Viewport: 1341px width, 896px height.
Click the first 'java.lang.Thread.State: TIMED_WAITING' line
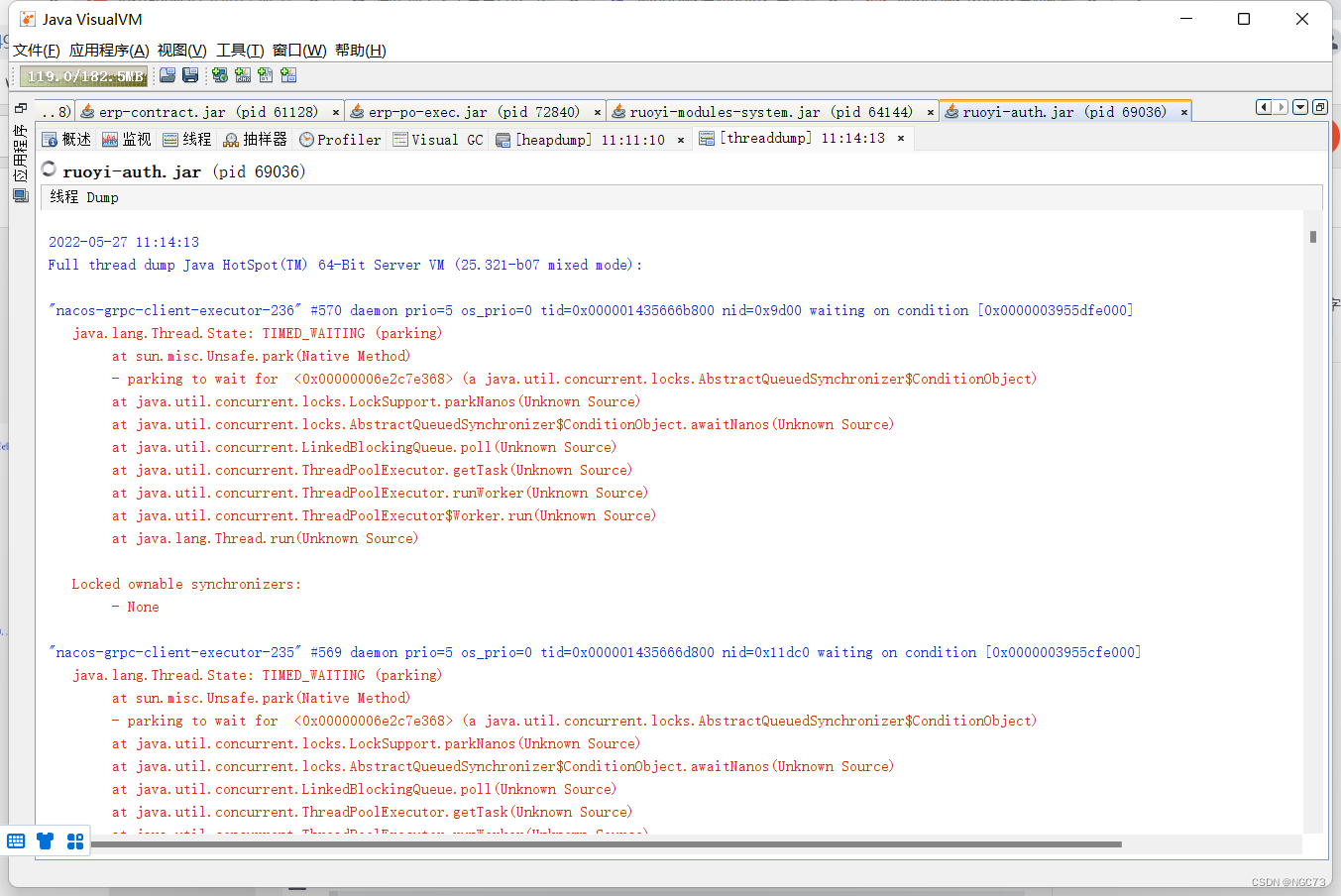258,333
